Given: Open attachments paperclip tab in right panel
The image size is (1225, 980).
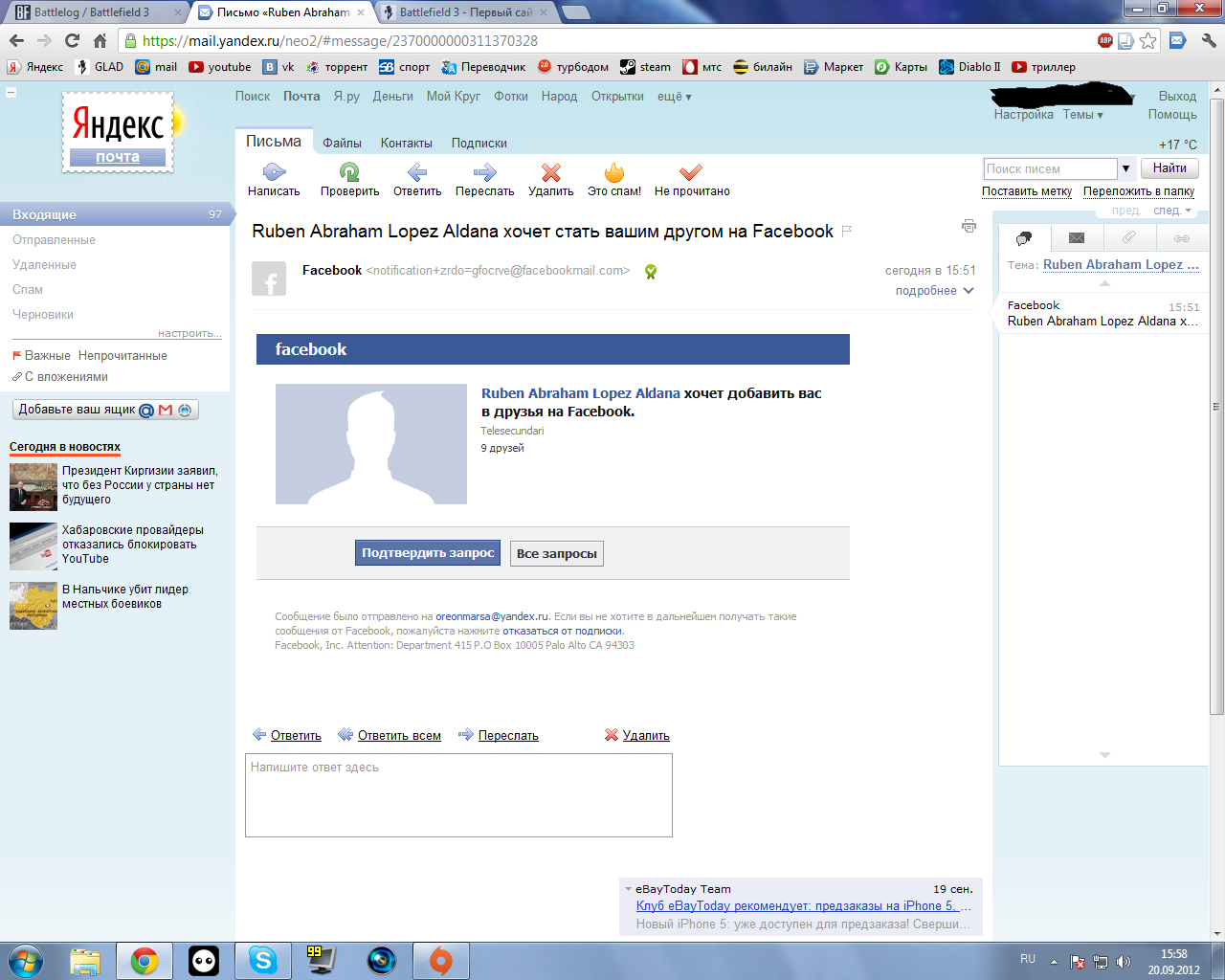Looking at the screenshot, I should click(1129, 238).
